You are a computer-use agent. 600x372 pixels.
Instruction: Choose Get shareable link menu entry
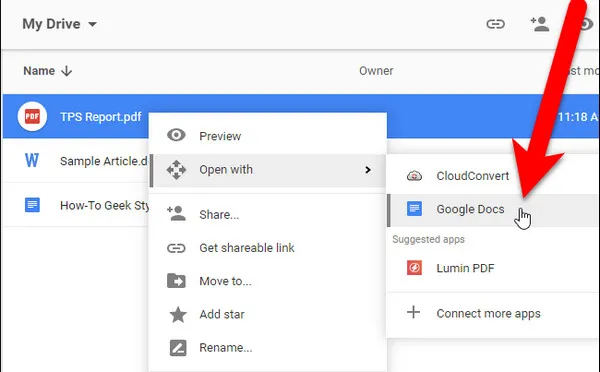coord(267,248)
